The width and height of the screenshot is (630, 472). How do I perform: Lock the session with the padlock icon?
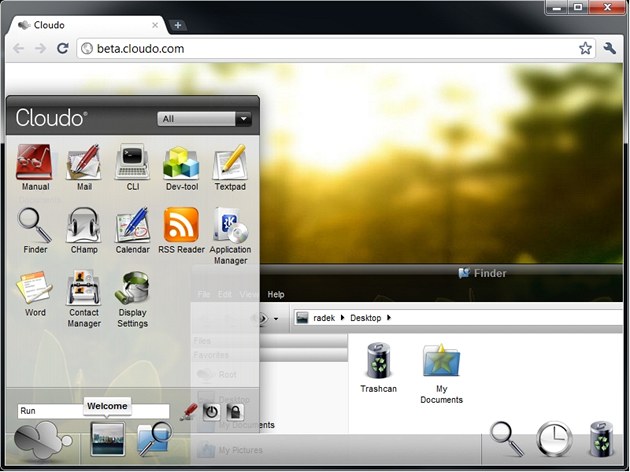[x=235, y=412]
